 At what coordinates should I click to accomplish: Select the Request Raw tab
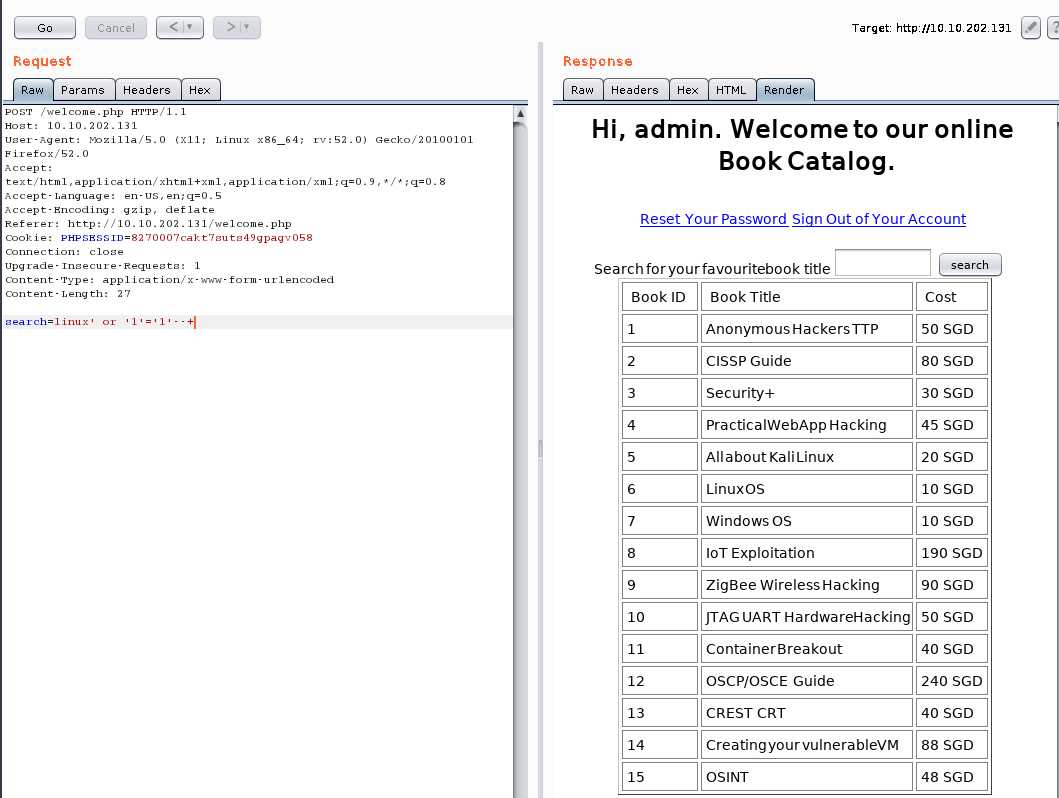32,90
